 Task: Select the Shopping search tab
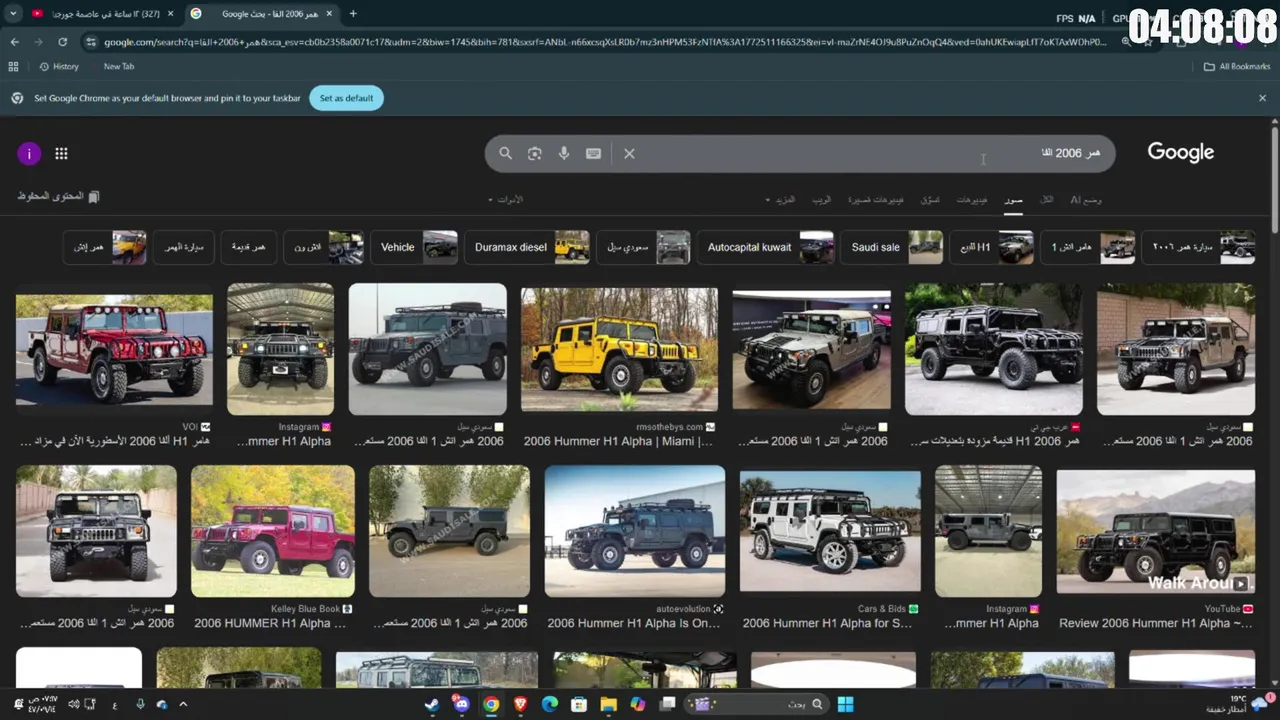[930, 199]
